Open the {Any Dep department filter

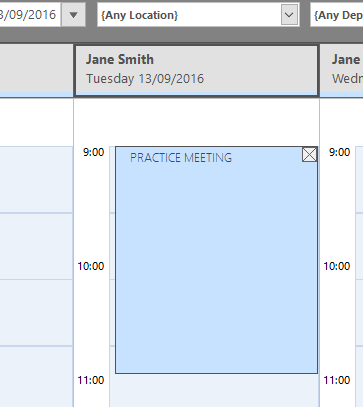(x=337, y=15)
